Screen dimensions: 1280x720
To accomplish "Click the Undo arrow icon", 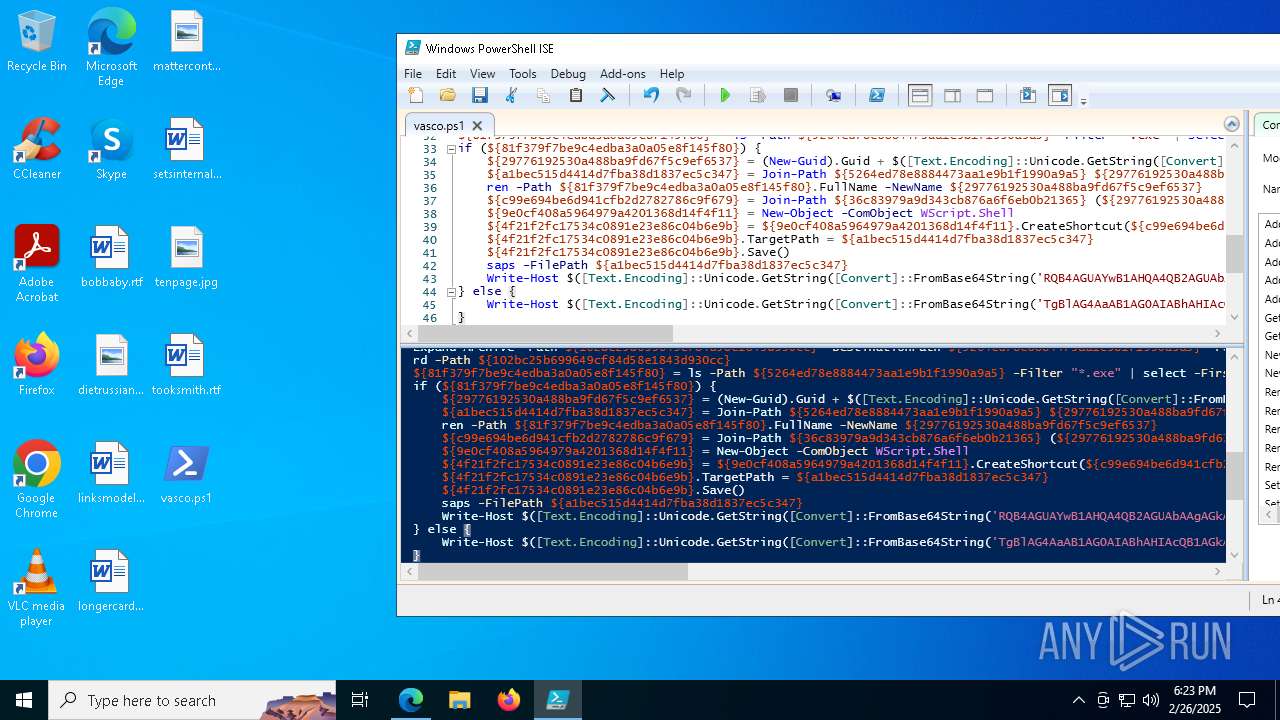I will click(651, 96).
